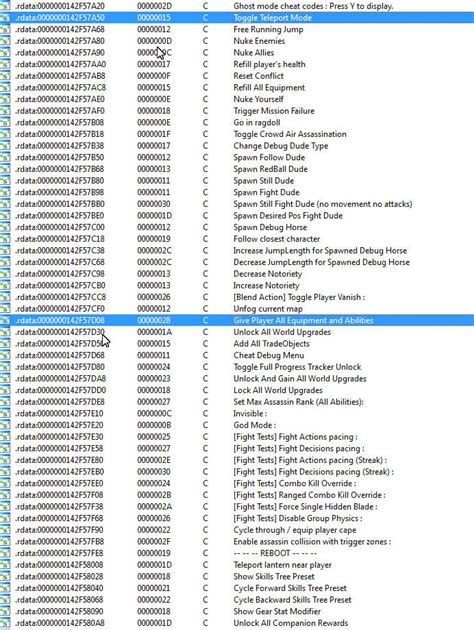Click the 'Free Running Jump' string entry

point(268,29)
